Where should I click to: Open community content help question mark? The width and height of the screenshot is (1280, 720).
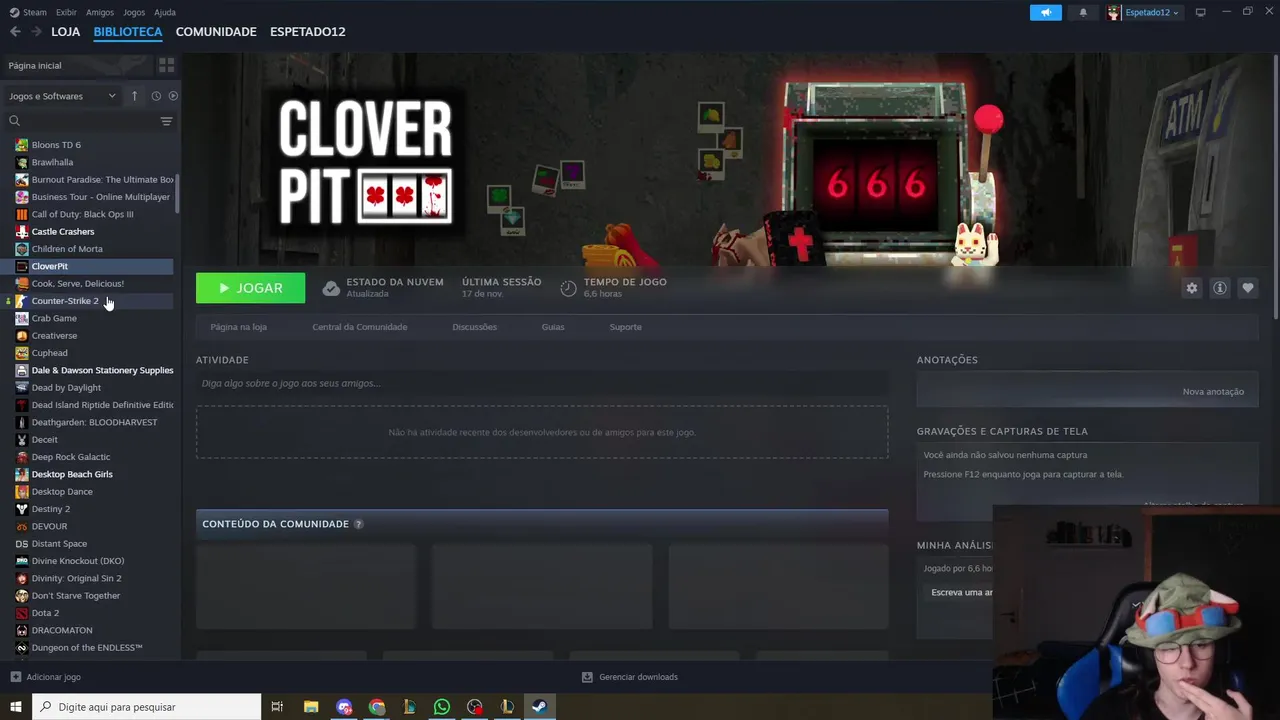(x=358, y=524)
